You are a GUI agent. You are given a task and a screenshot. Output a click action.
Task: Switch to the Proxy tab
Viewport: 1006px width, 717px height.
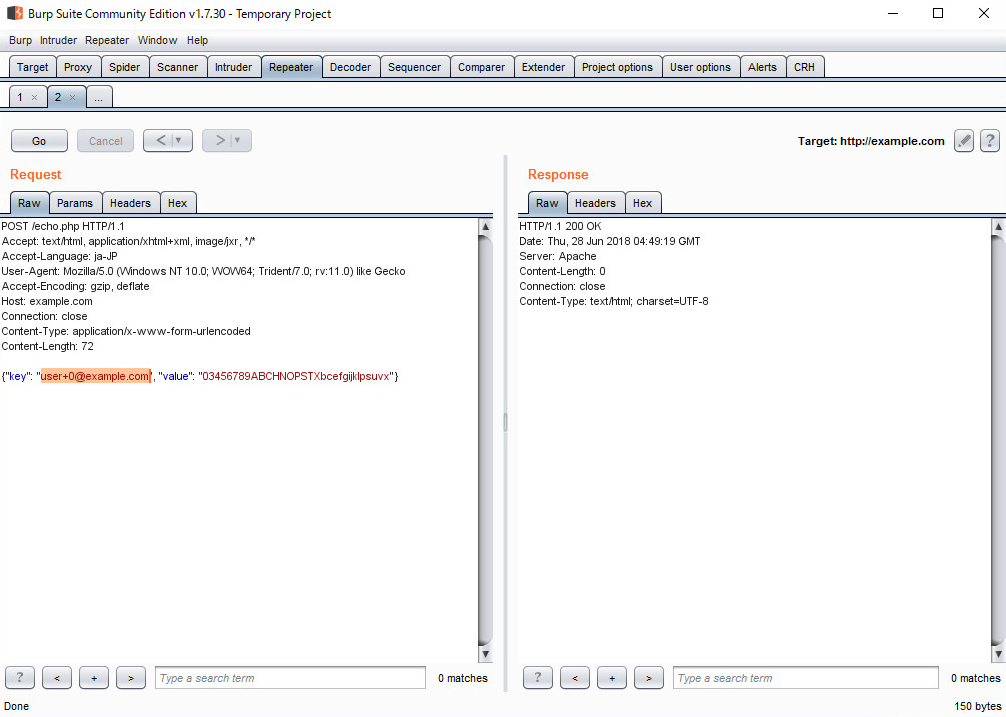[78, 67]
